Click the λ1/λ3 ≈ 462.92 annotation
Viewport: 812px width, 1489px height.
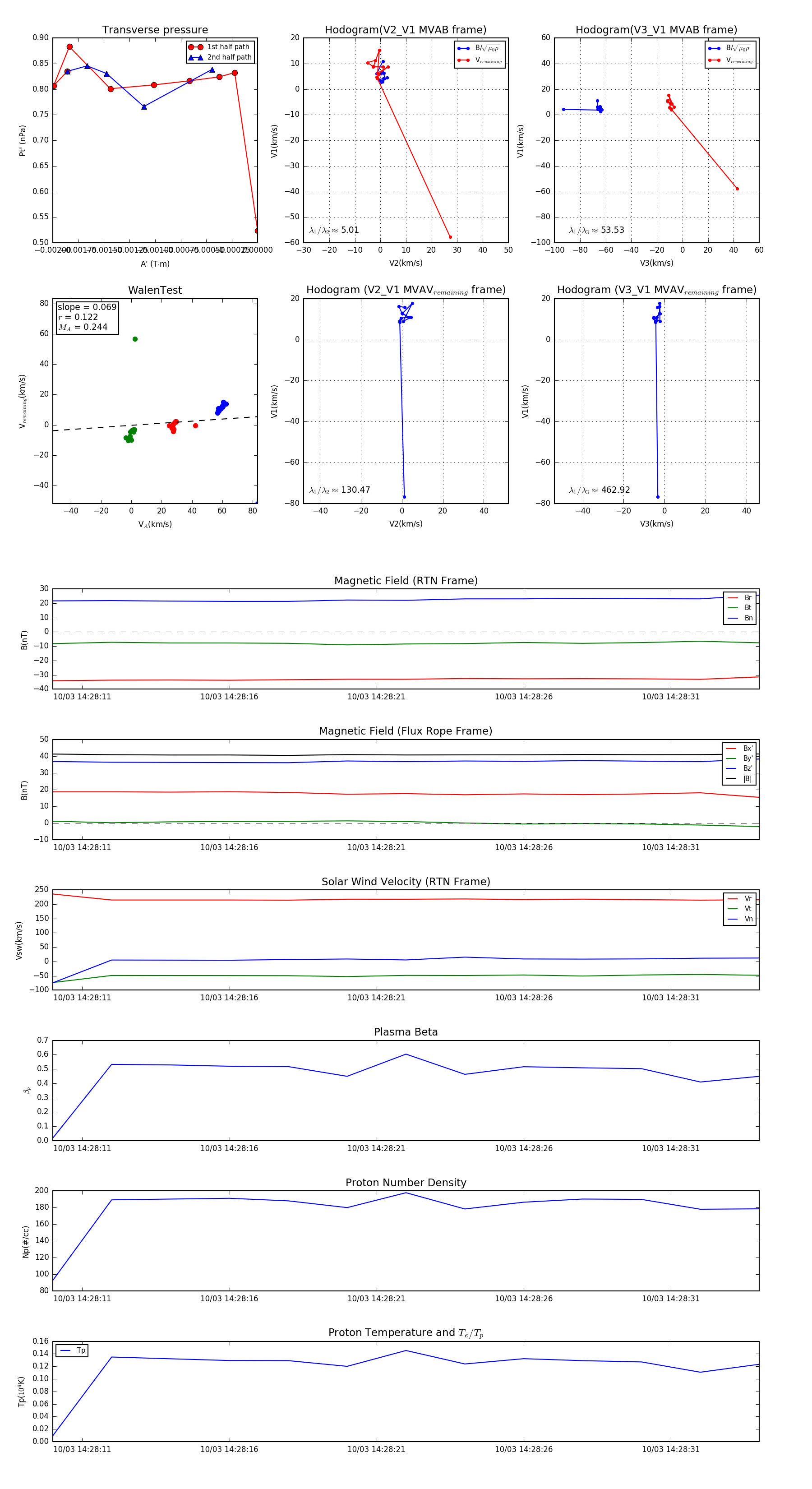(x=600, y=490)
